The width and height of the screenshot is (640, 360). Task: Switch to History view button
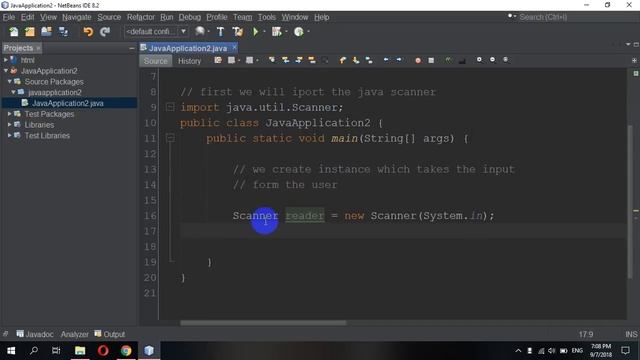pos(189,61)
